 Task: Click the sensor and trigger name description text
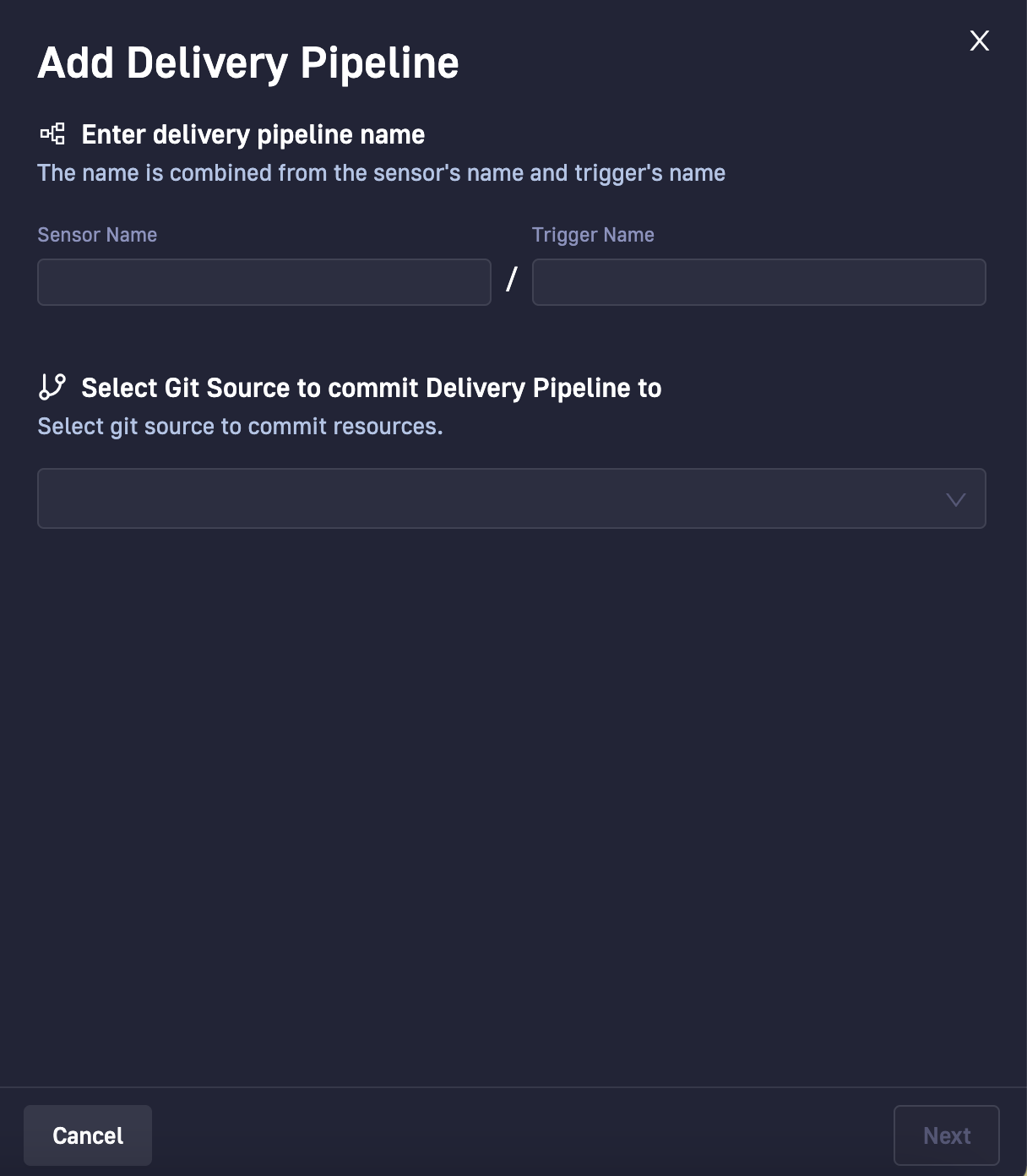382,173
